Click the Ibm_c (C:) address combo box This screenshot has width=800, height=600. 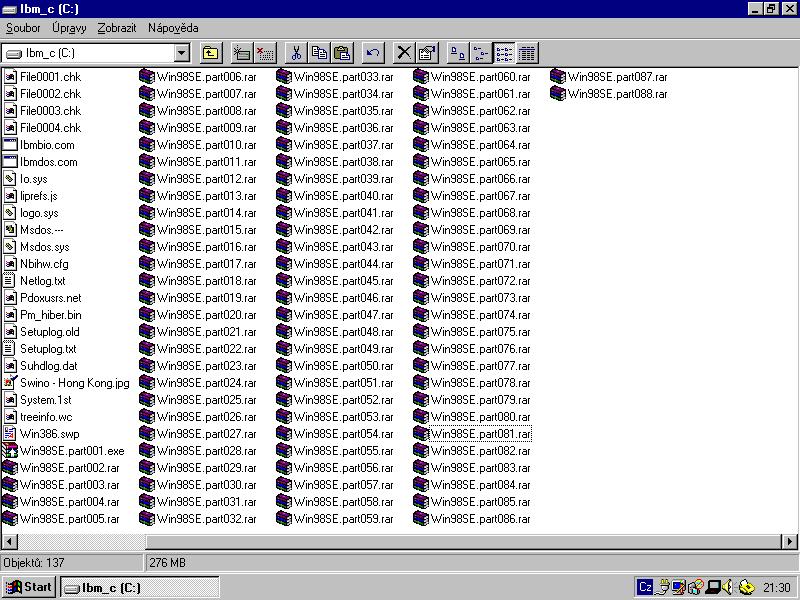point(96,53)
